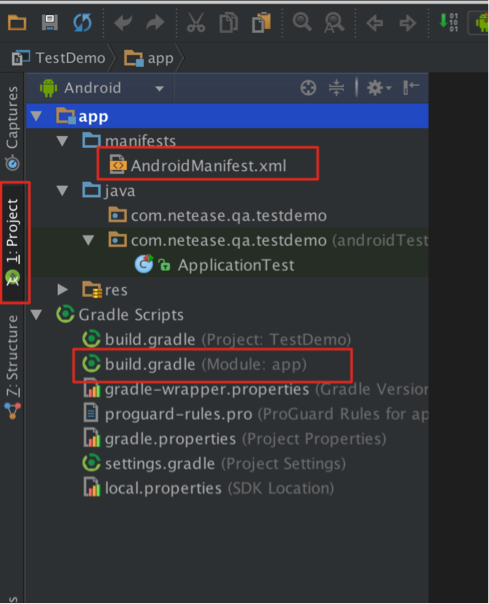Click the Redo arrow icon
Viewport: 489px width, 604px height.
(x=155, y=23)
